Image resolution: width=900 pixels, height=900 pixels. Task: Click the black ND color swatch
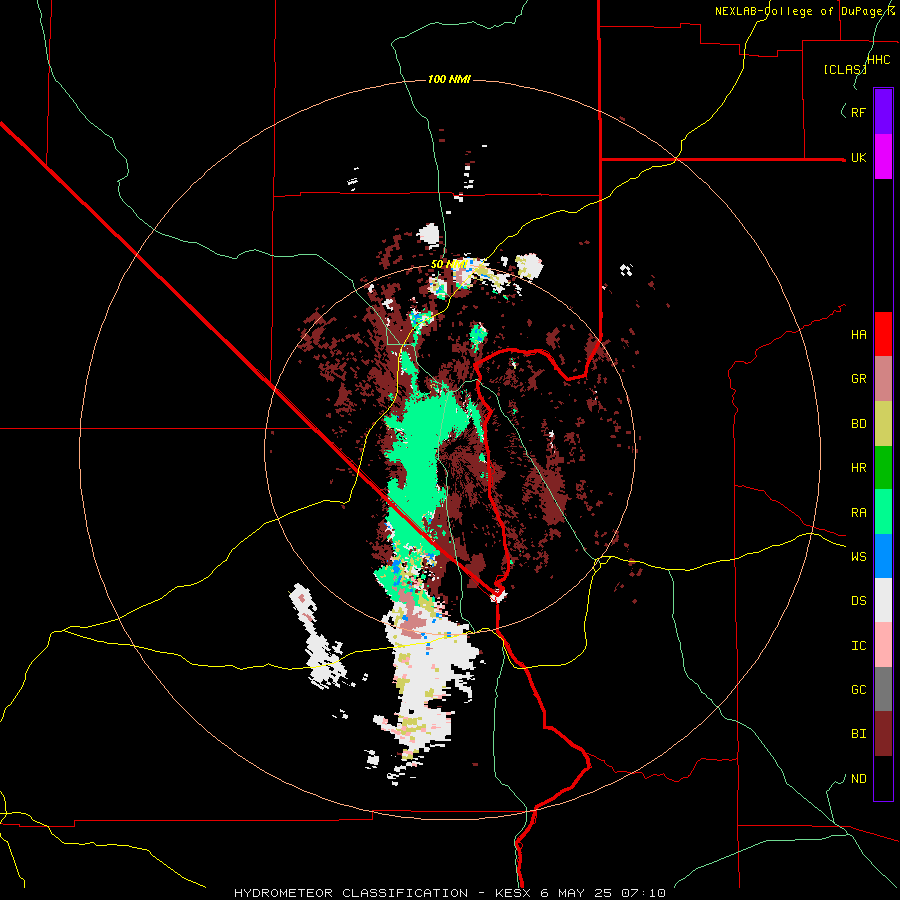point(883,778)
